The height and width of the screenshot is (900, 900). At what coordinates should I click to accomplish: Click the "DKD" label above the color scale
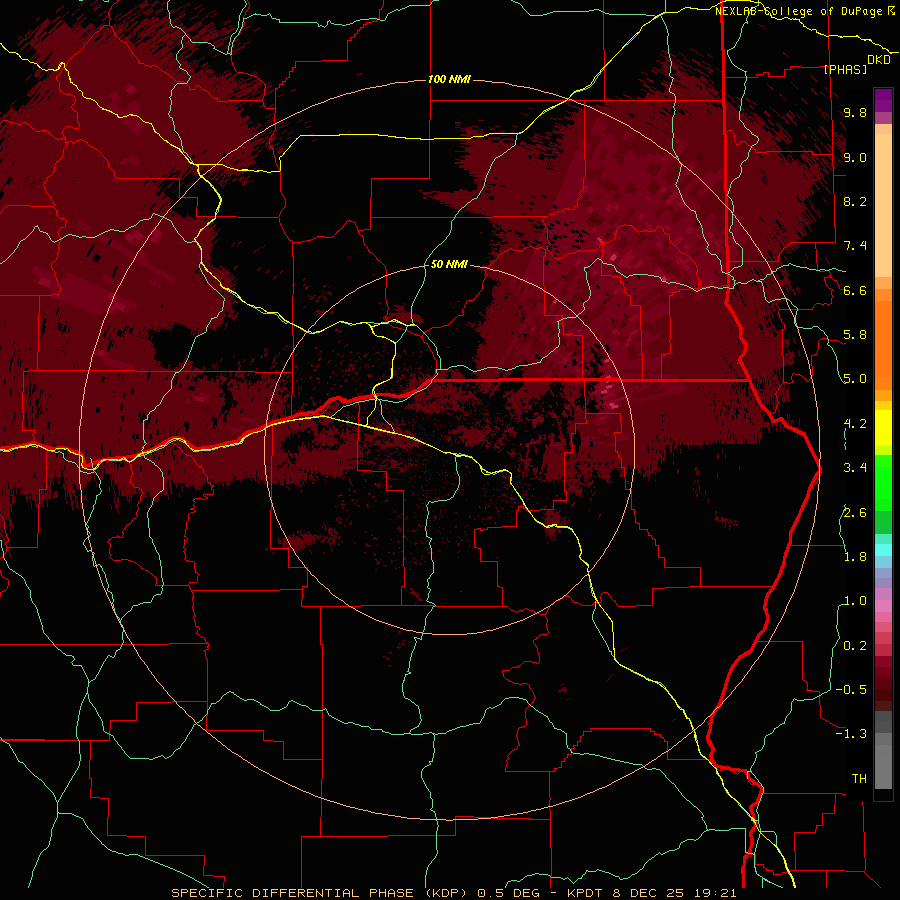pos(879,60)
